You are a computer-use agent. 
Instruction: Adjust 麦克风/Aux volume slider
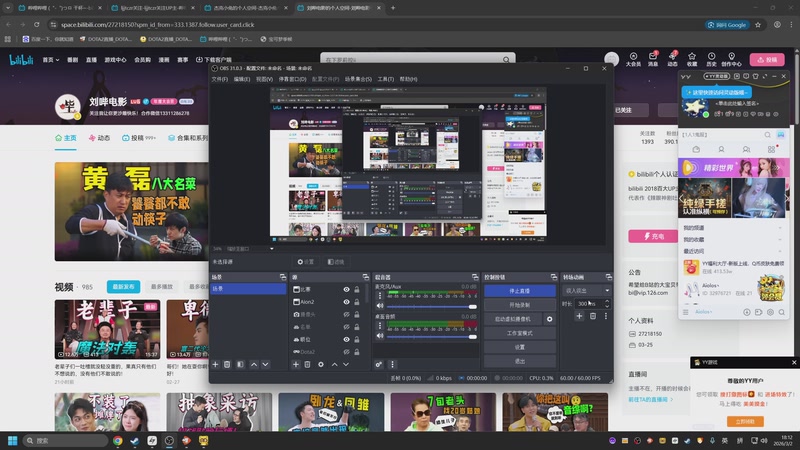(432, 307)
